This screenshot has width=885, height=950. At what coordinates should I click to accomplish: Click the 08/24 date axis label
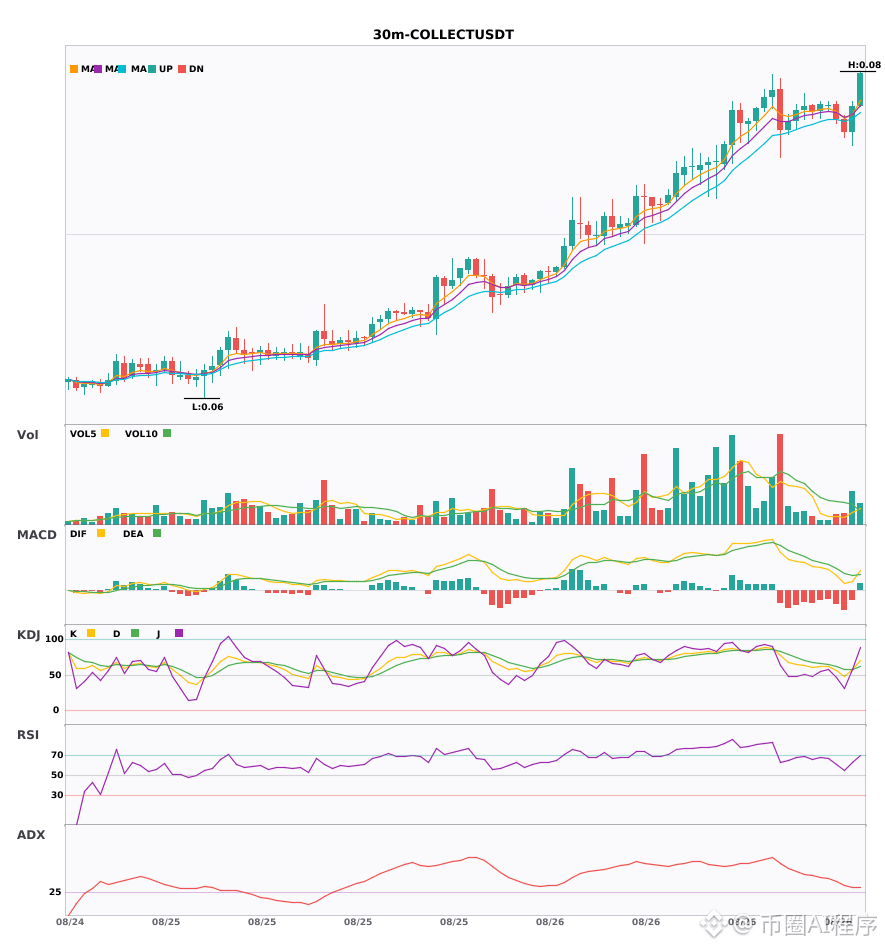coord(70,922)
